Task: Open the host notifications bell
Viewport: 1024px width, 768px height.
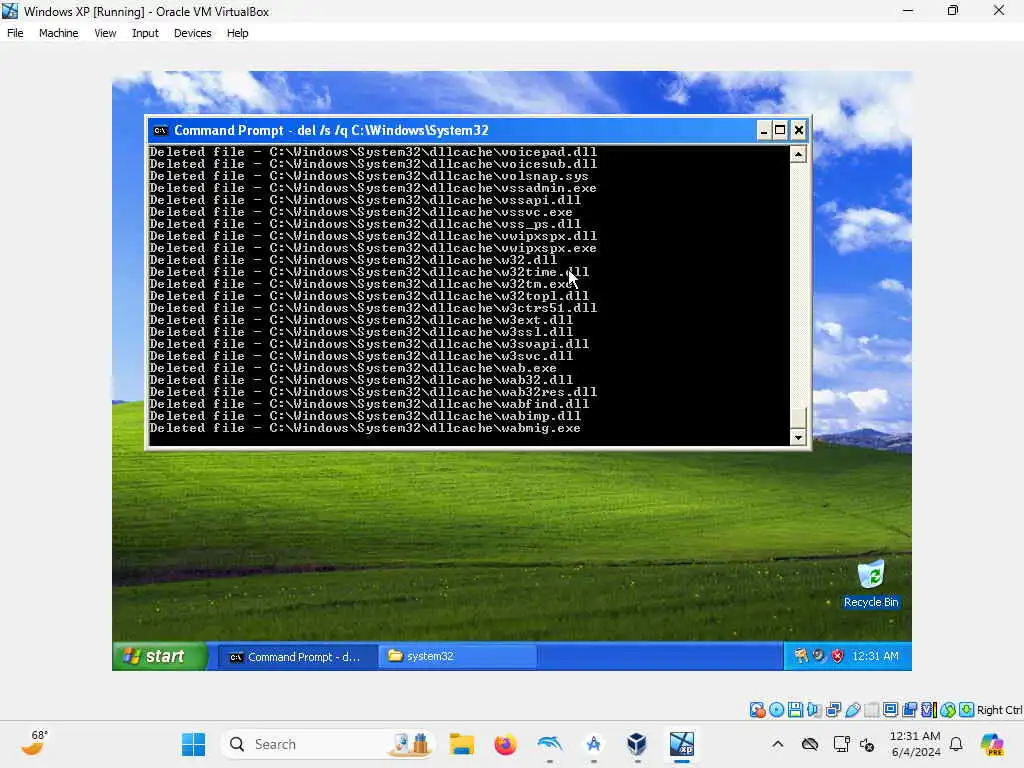Action: pyautogui.click(x=956, y=744)
